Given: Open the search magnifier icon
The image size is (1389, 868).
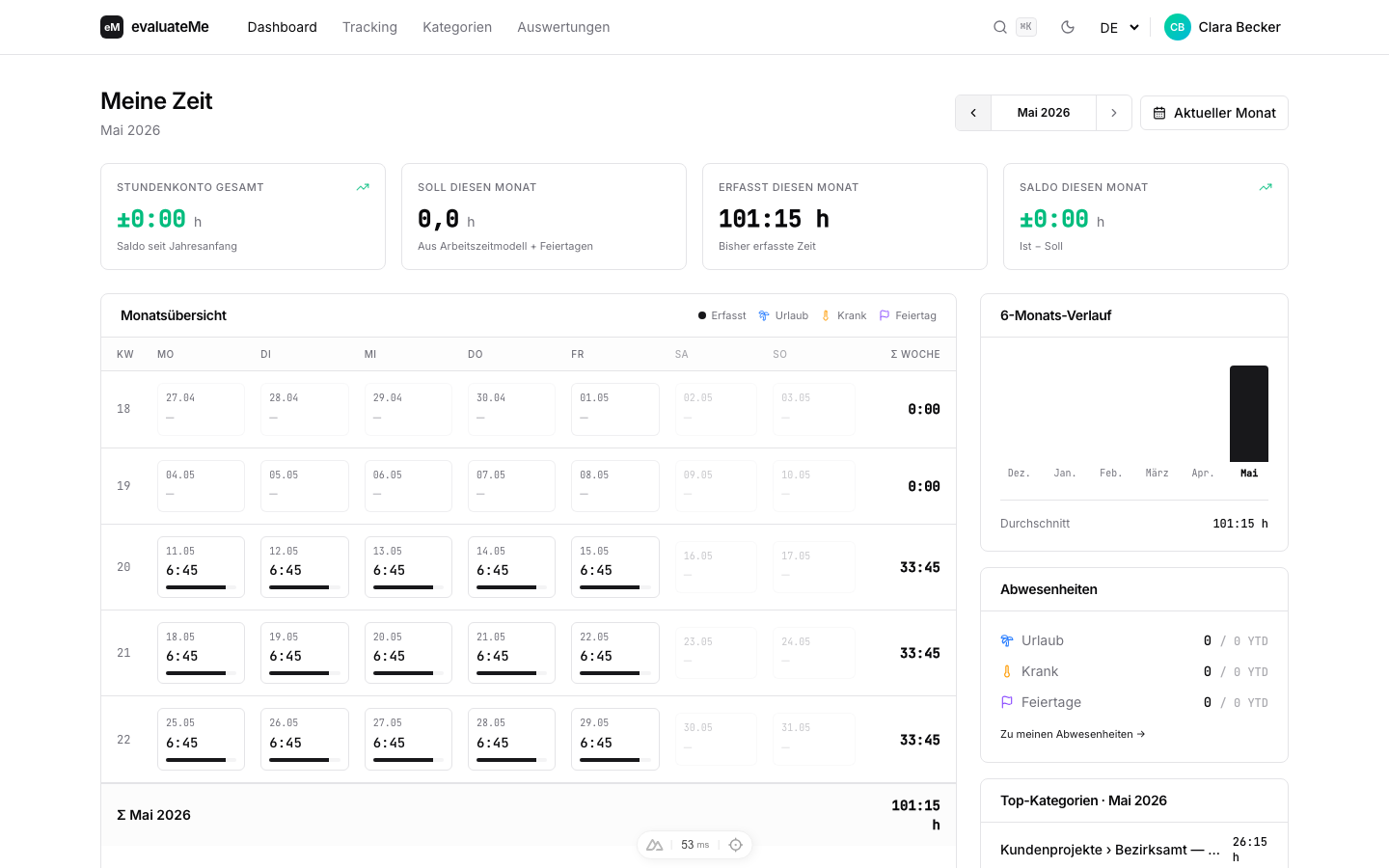Looking at the screenshot, I should tap(1000, 27).
